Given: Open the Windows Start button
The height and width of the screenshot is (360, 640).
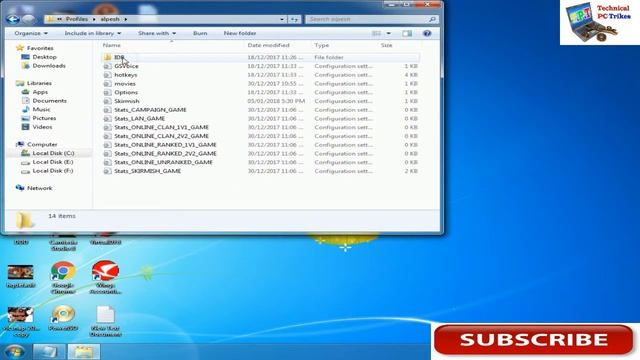Looking at the screenshot, I should point(15,351).
